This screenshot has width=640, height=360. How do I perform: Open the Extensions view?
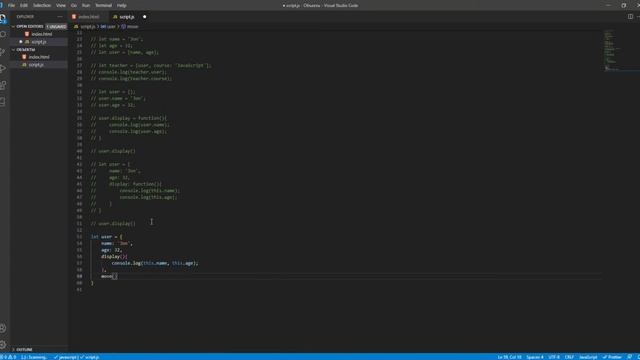(3, 85)
